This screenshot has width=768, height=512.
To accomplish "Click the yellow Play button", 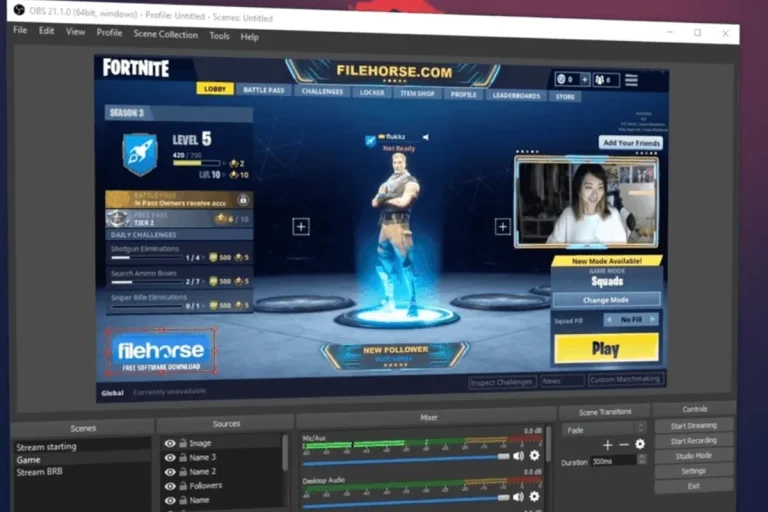I will [606, 348].
